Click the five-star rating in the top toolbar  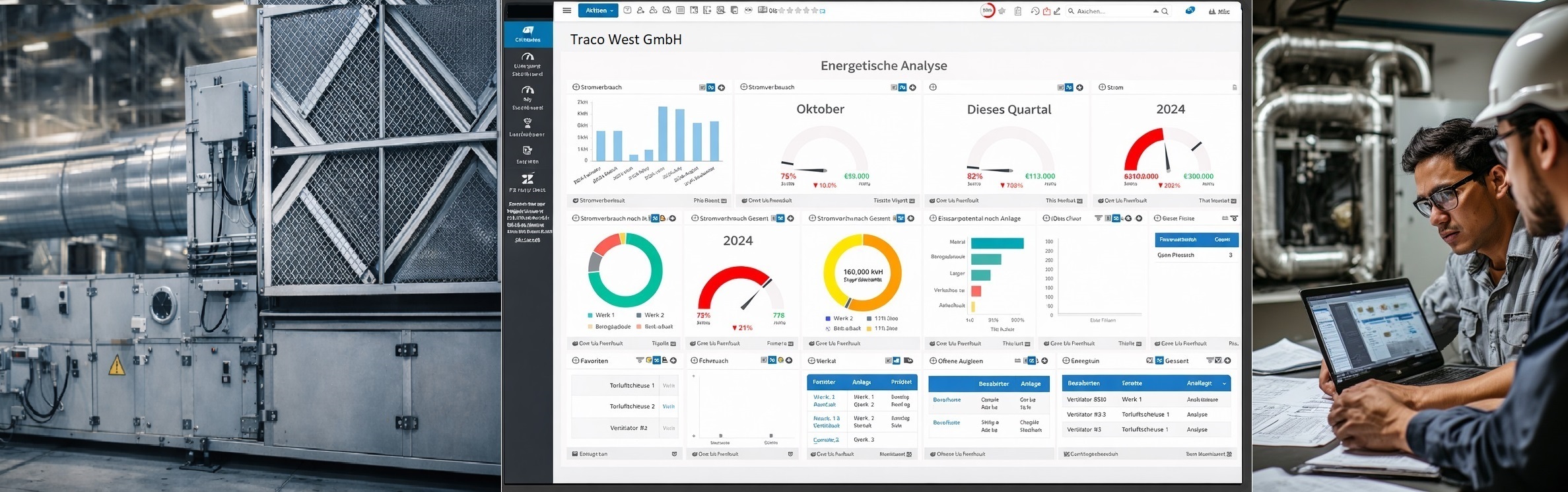point(799,11)
